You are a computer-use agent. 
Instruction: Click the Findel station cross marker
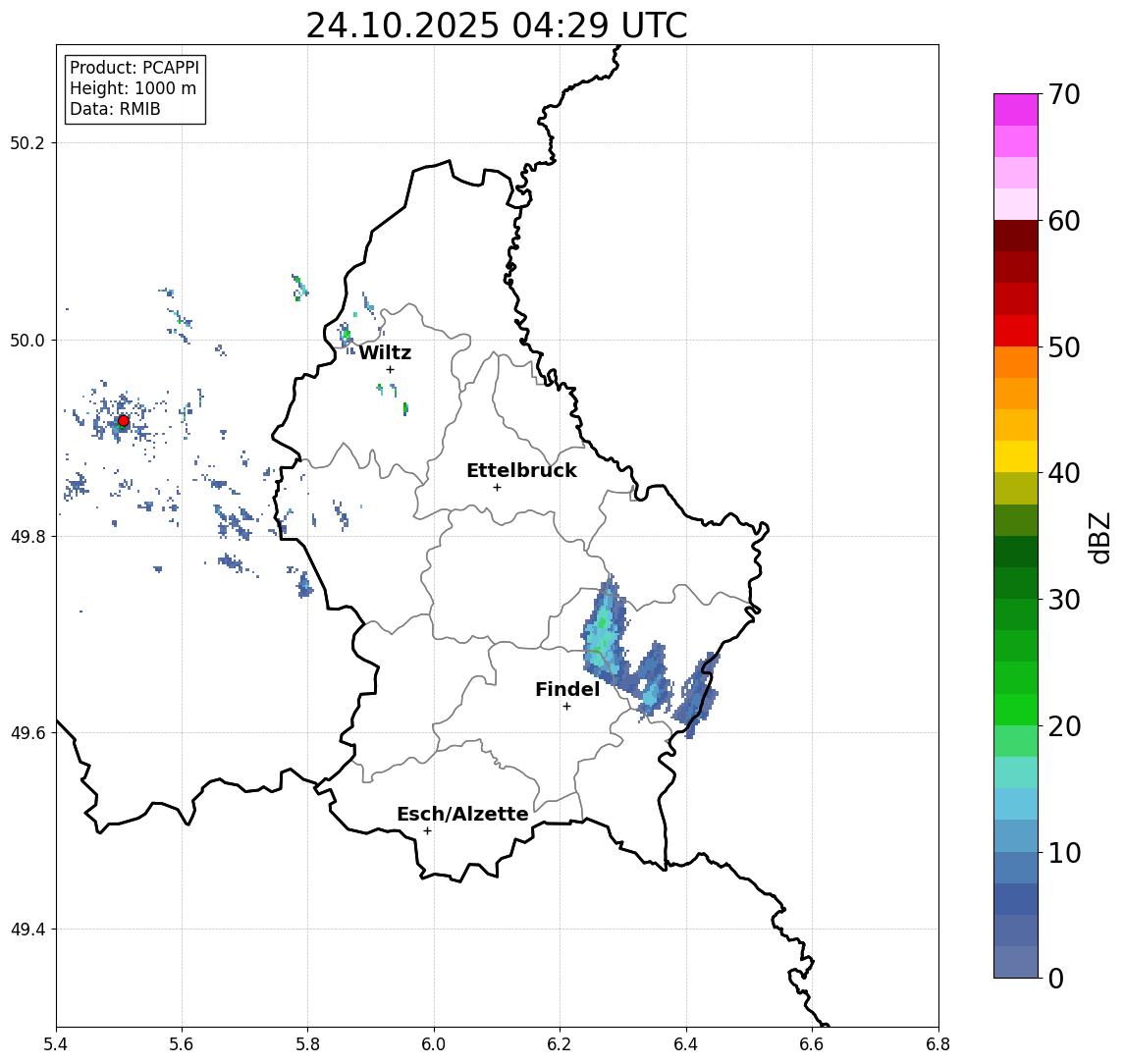566,707
